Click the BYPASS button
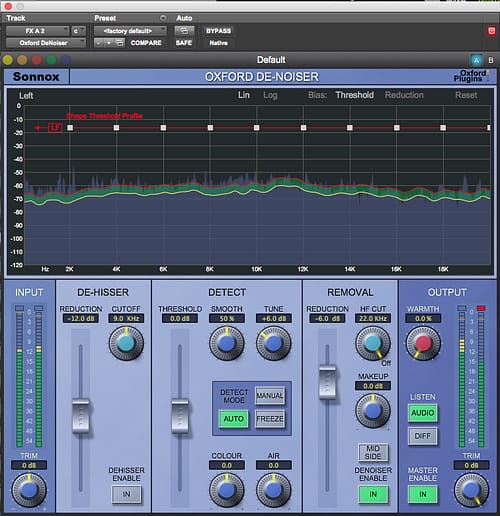Viewport: 500px width, 516px height. [218, 31]
